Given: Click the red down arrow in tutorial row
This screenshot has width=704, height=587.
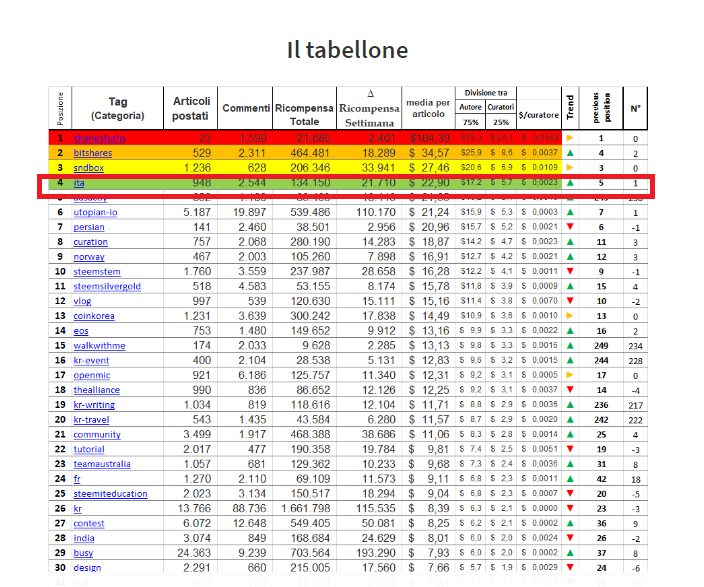Looking at the screenshot, I should point(570,449).
